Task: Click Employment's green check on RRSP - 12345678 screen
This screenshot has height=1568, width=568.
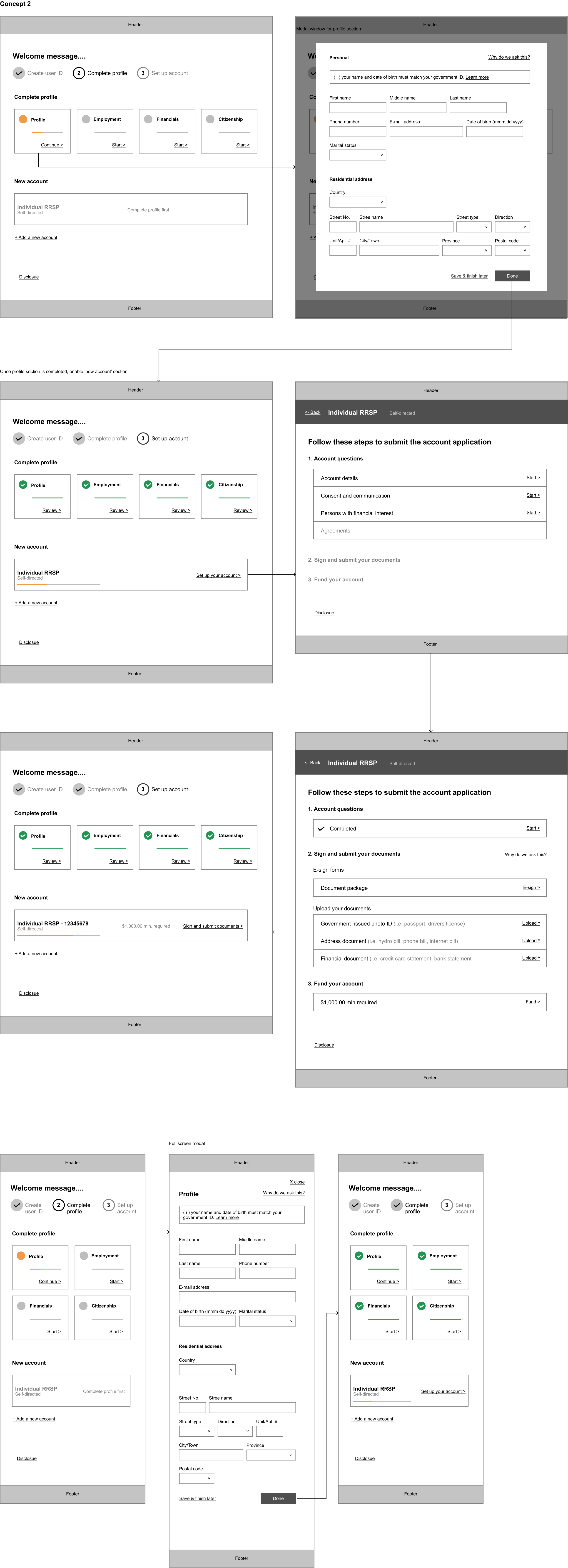Action: (86, 836)
